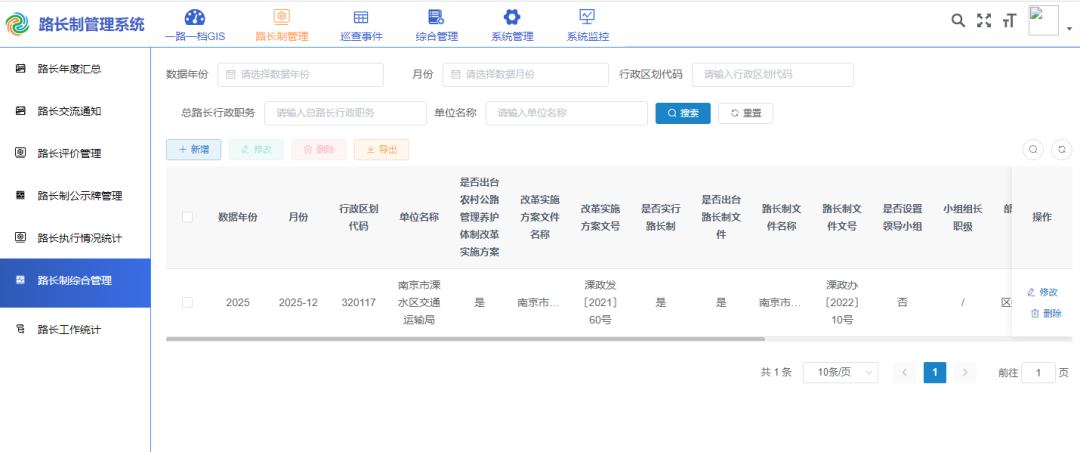This screenshot has height=452, width=1080.
Task: Toggle fullscreen mode icon in header
Action: point(984,21)
